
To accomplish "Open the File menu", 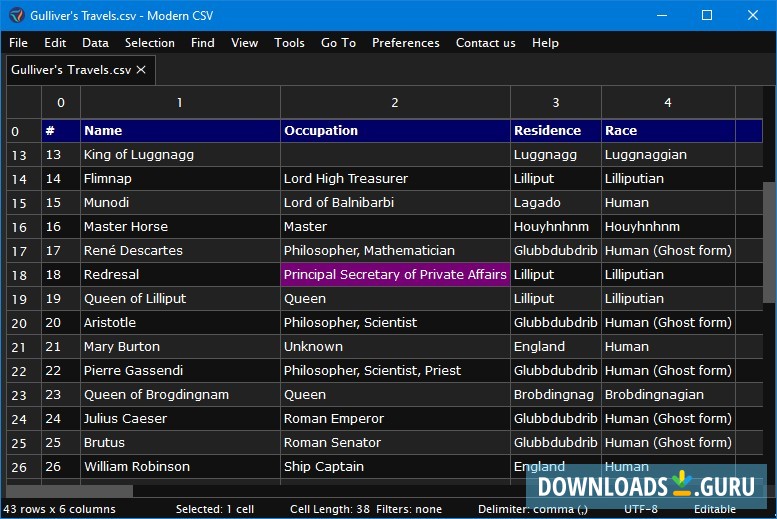I will coord(18,43).
